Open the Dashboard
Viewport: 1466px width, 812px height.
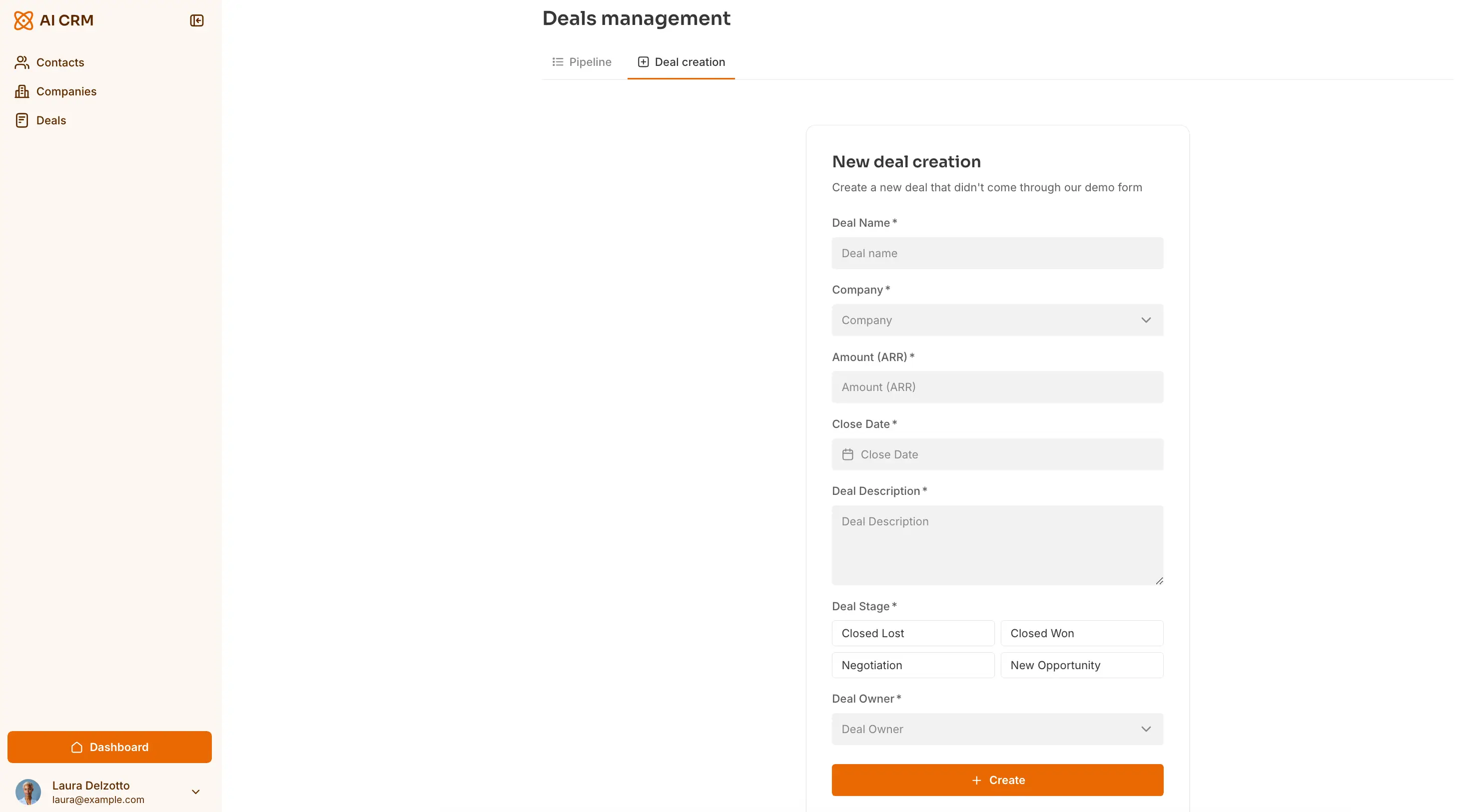pos(109,747)
